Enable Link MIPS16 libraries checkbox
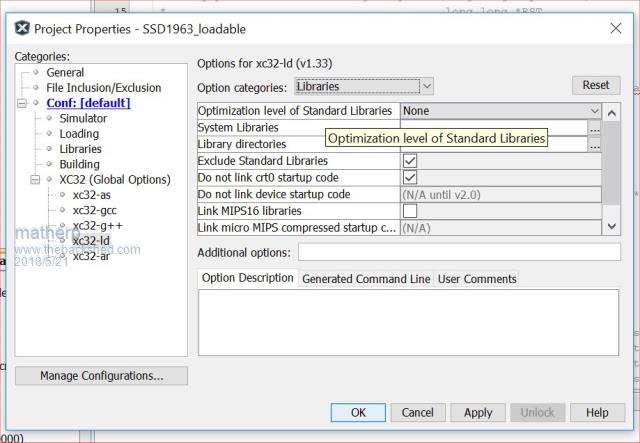 pos(410,211)
